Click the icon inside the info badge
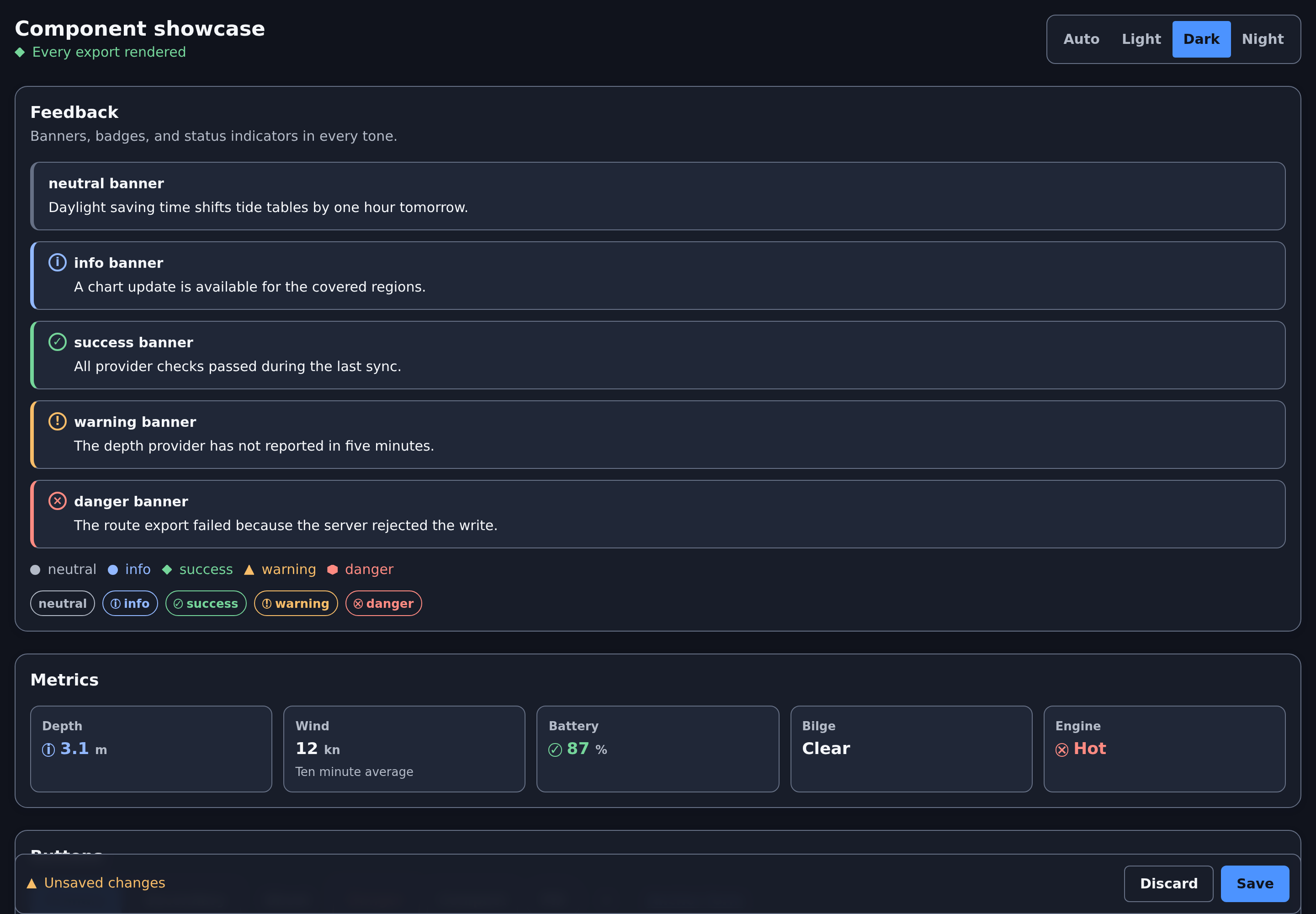Image resolution: width=1316 pixels, height=914 pixels. click(116, 604)
